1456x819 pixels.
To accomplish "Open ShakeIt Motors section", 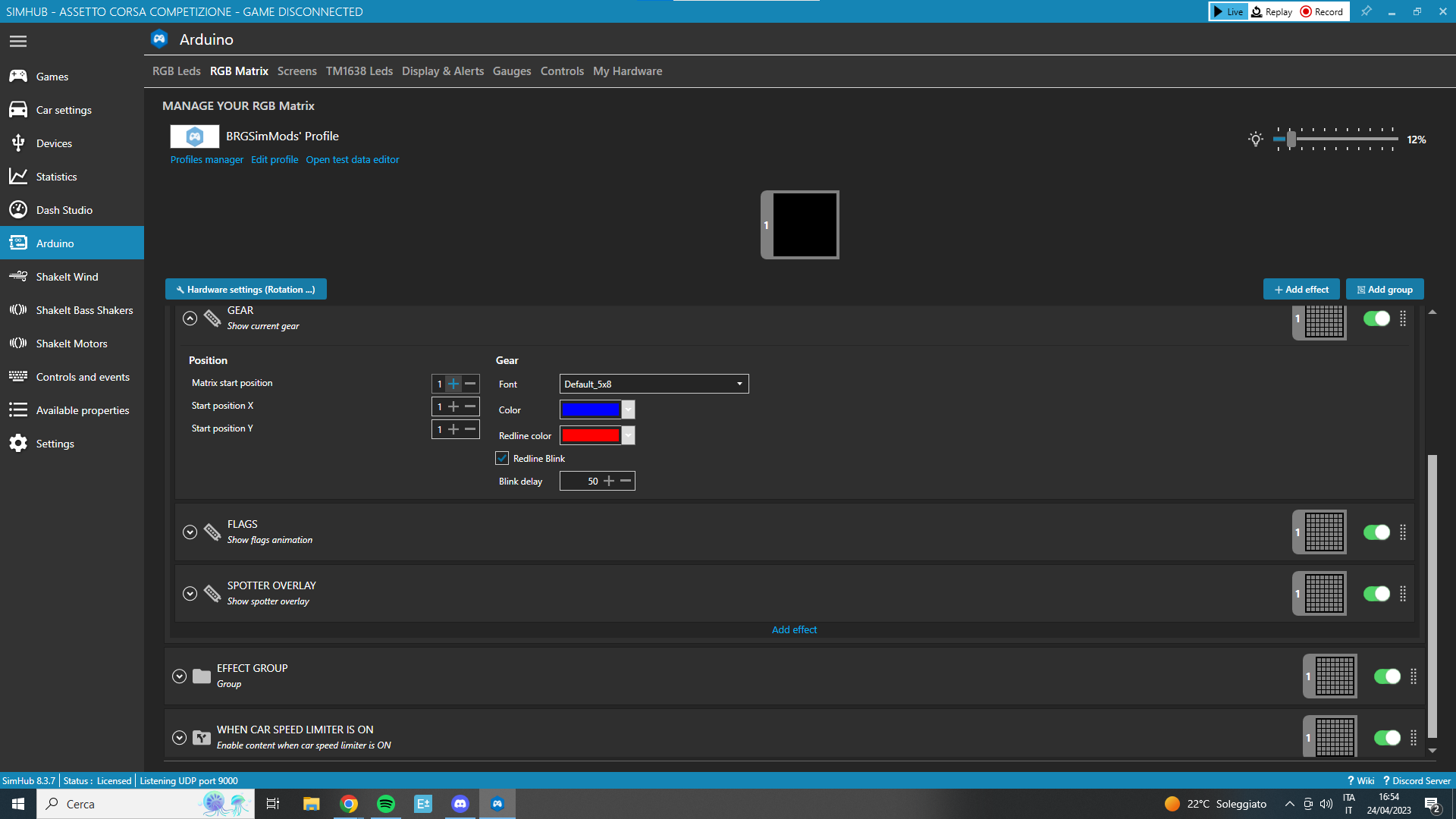I will click(72, 344).
